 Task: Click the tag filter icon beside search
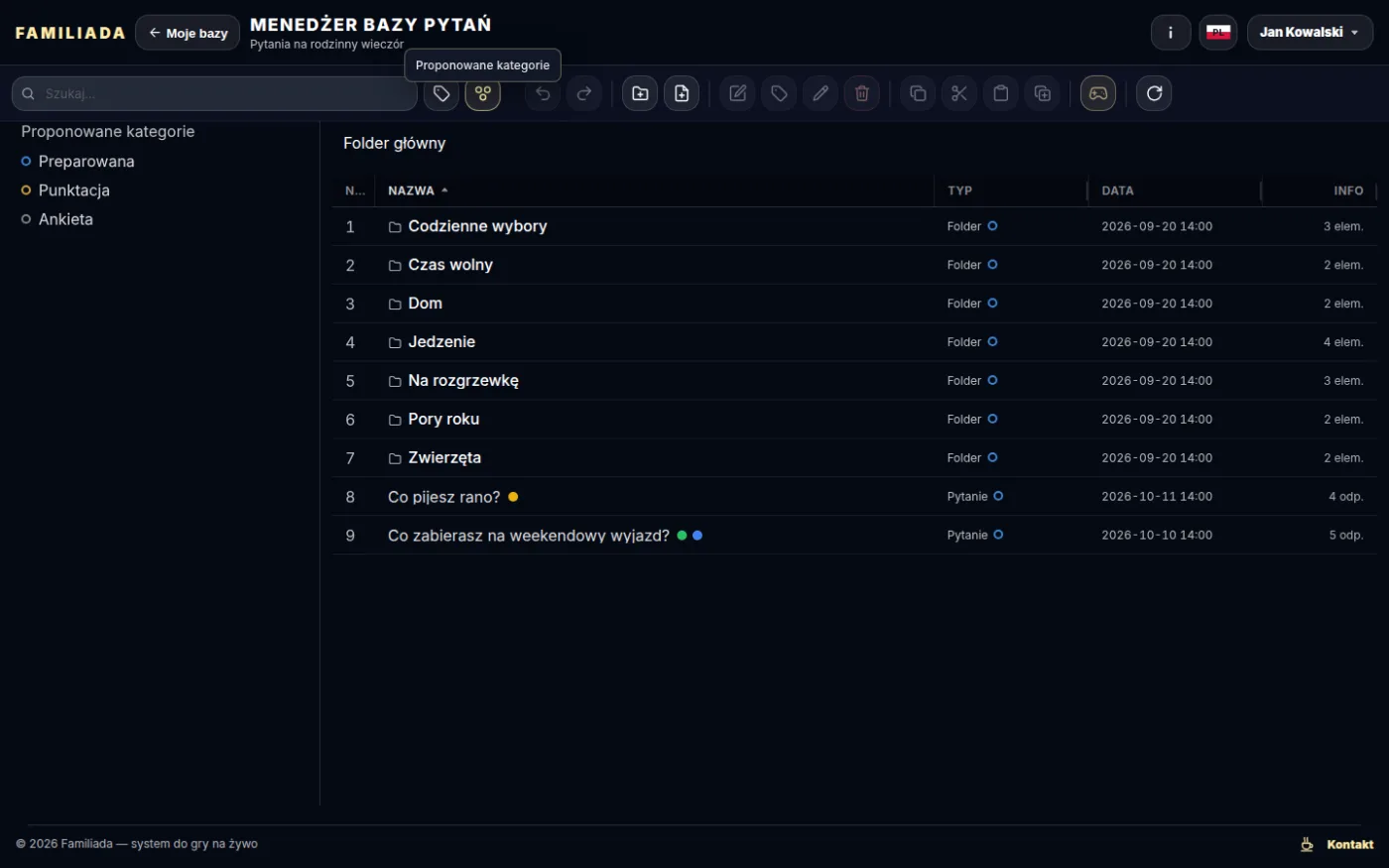442,93
